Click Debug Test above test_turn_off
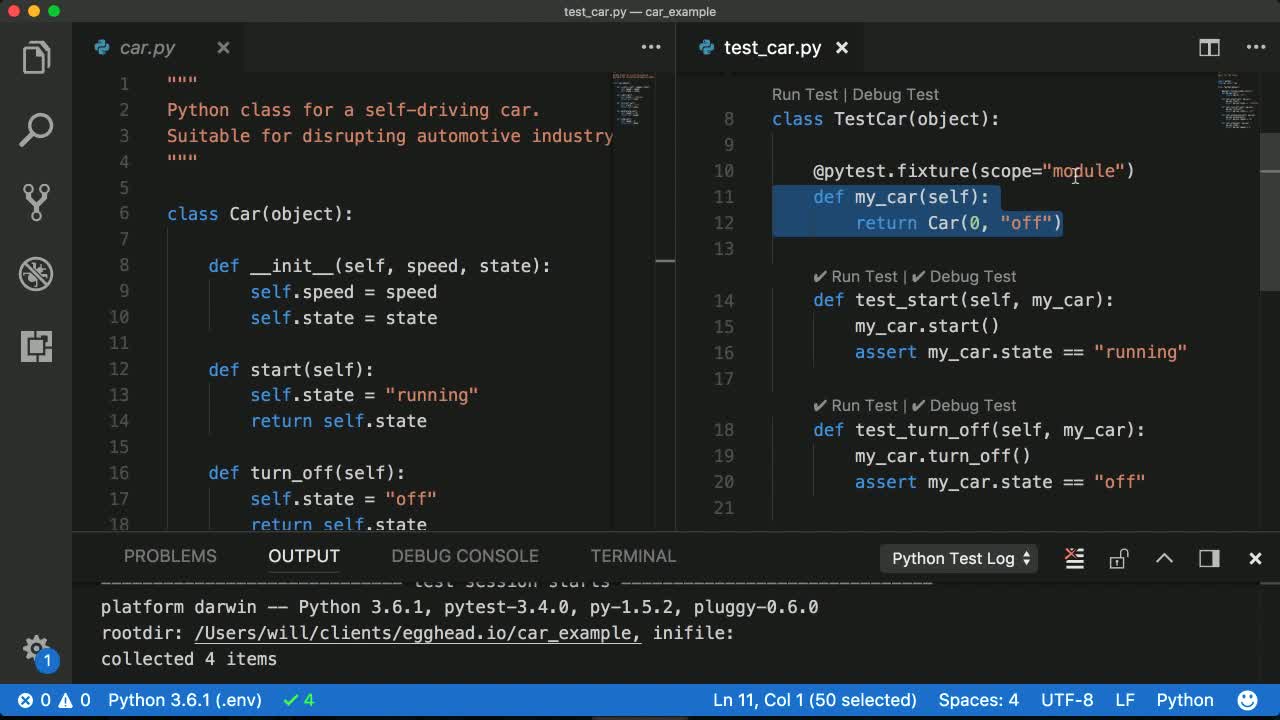Image resolution: width=1280 pixels, height=720 pixels. [x=972, y=406]
